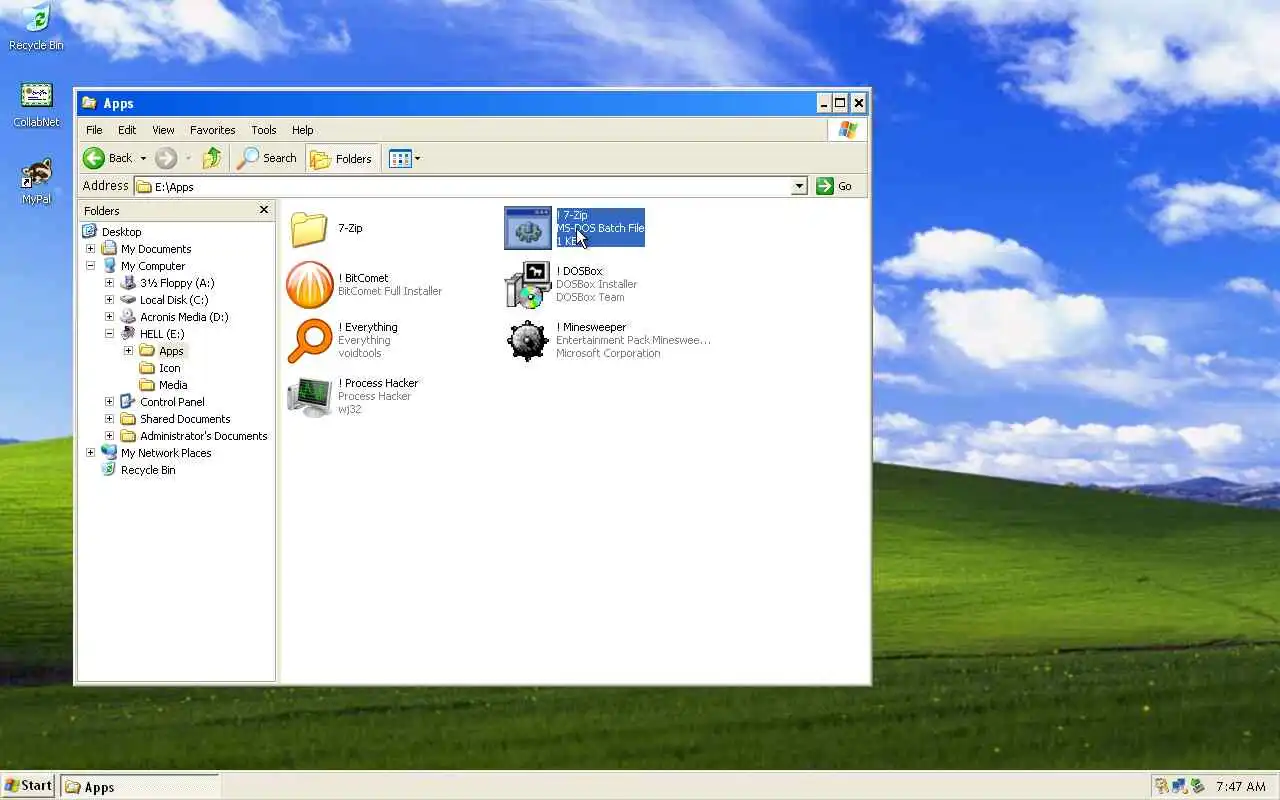The width and height of the screenshot is (1280, 800).
Task: Select Control Panel in tree
Action: [x=172, y=402]
